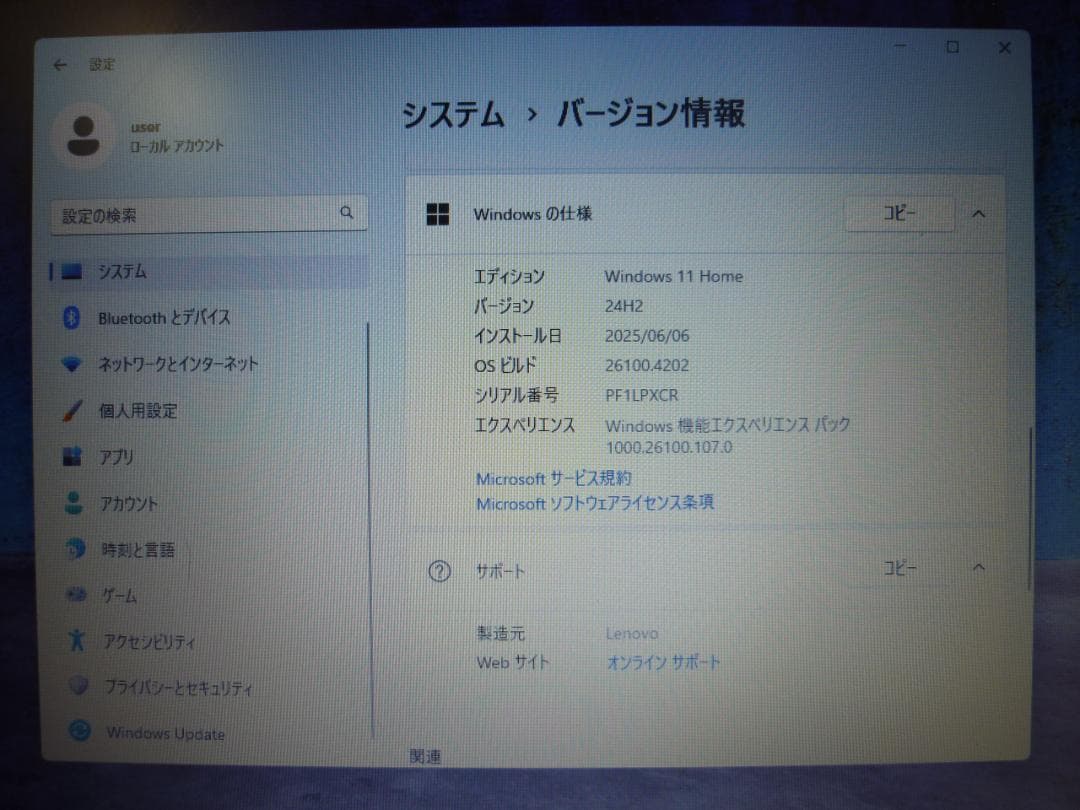Click the プライバシーとセキュリティ shield icon
Screen dimensions: 1080x810
point(78,686)
